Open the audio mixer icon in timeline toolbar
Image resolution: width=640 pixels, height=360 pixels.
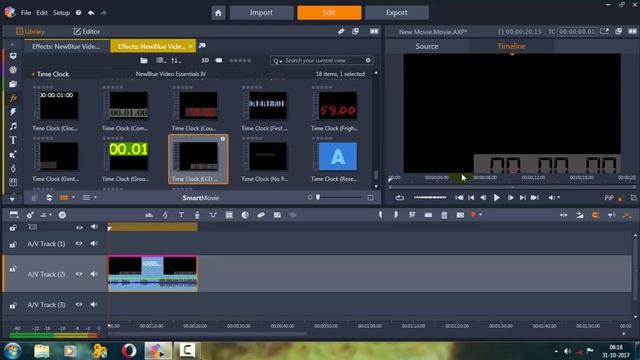(149, 215)
